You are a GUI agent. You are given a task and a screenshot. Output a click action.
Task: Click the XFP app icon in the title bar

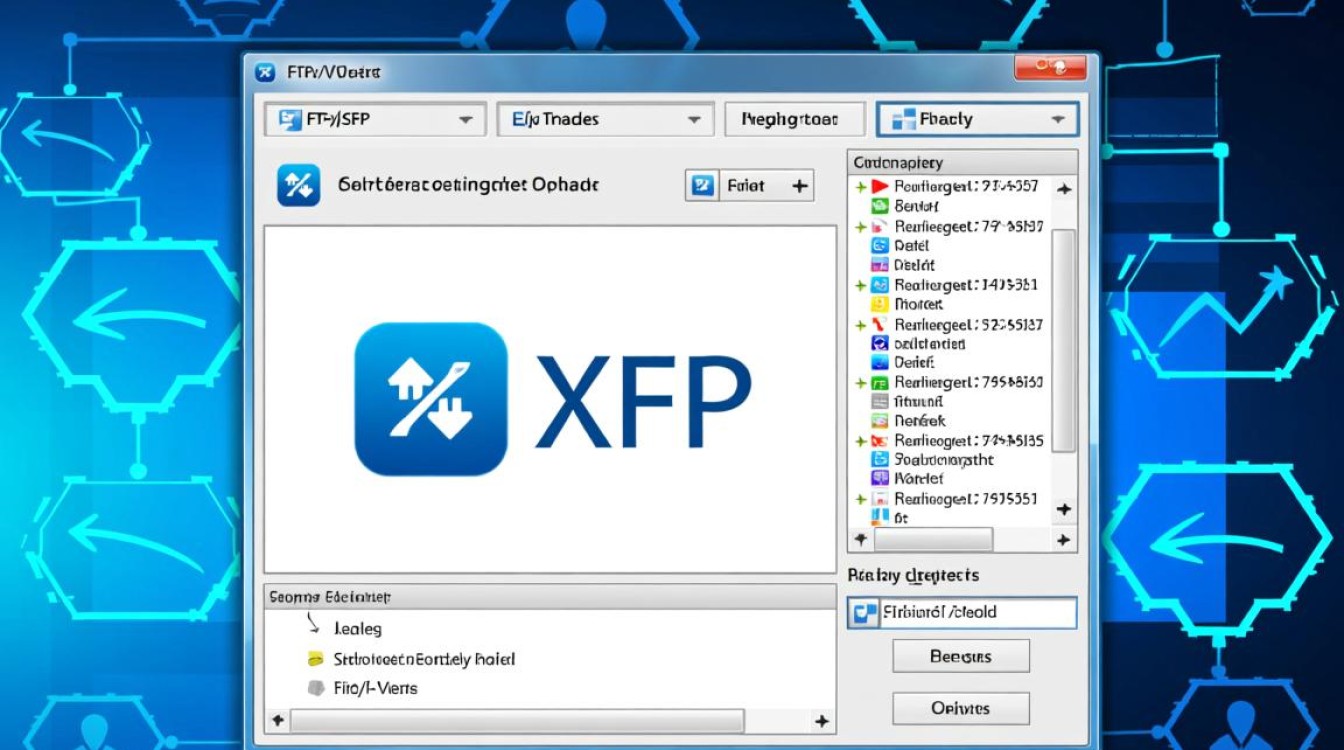(x=265, y=73)
